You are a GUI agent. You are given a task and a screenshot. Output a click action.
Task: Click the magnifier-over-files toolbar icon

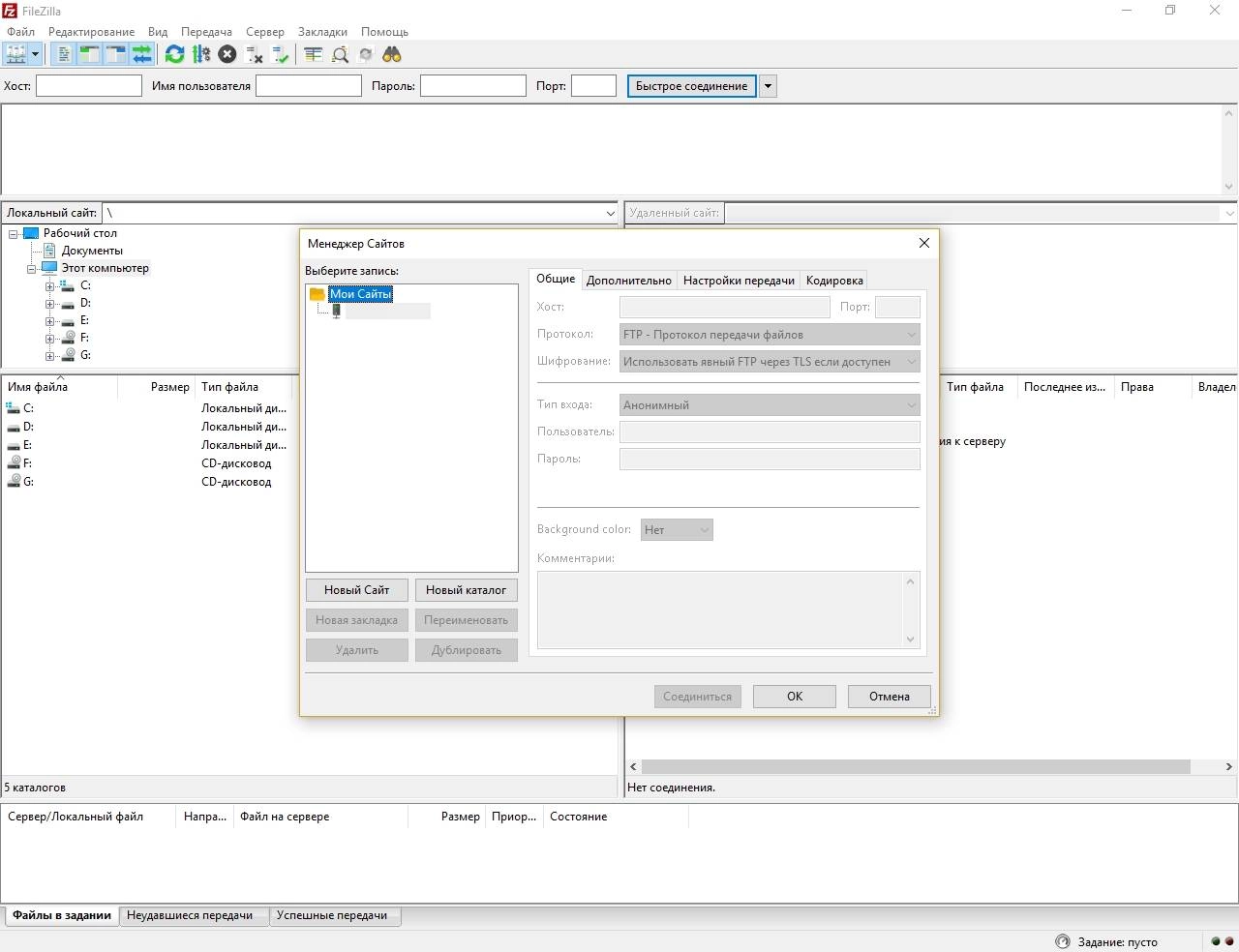(340, 54)
